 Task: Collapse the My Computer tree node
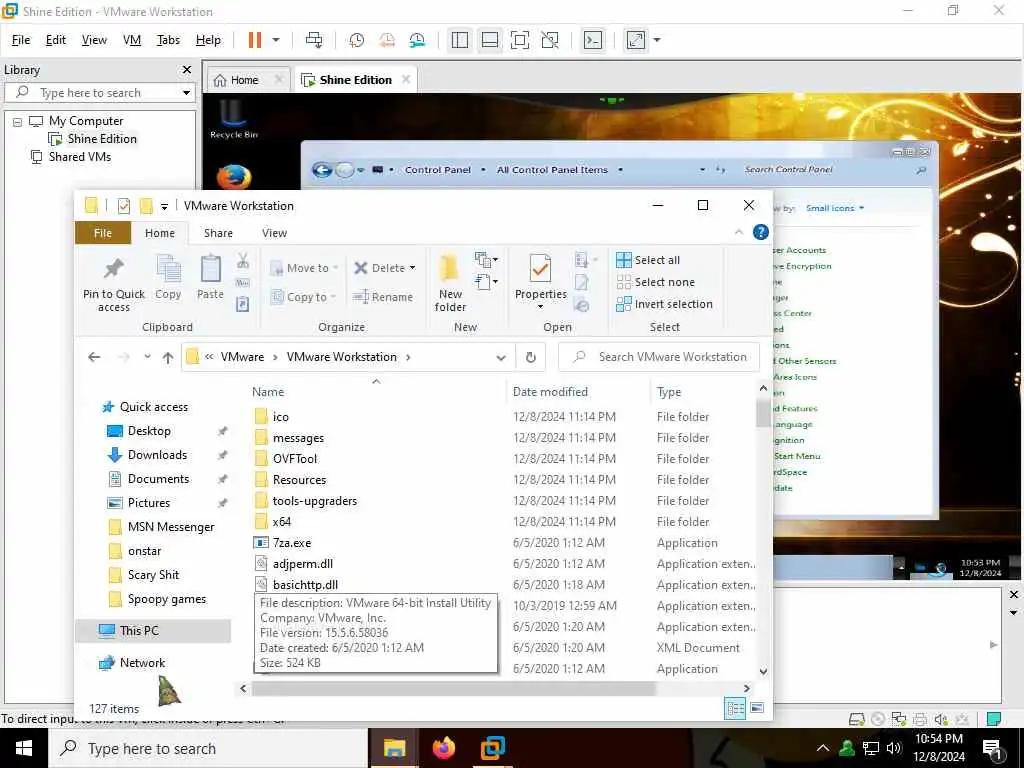[x=18, y=121]
